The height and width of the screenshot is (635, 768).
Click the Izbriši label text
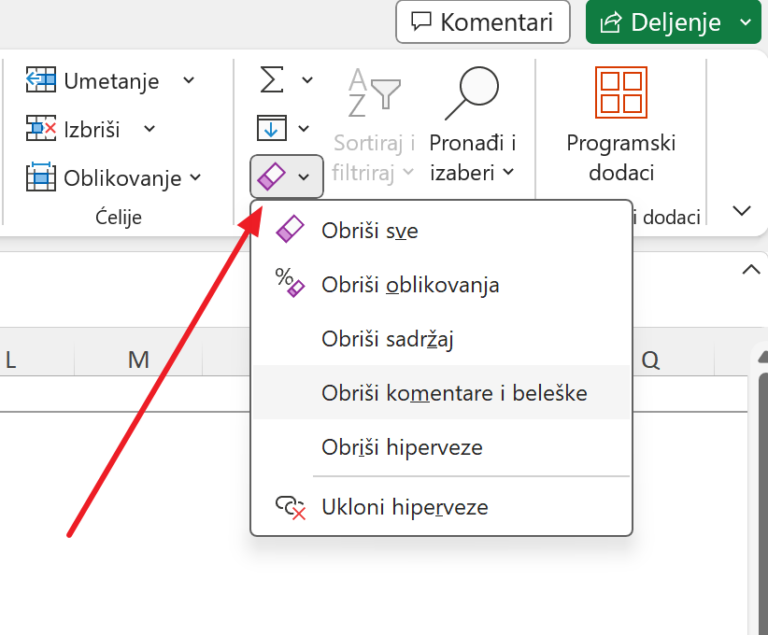[92, 129]
